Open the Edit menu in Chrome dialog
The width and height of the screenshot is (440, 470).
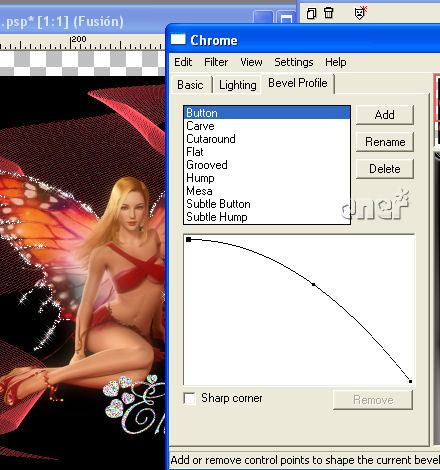[183, 62]
